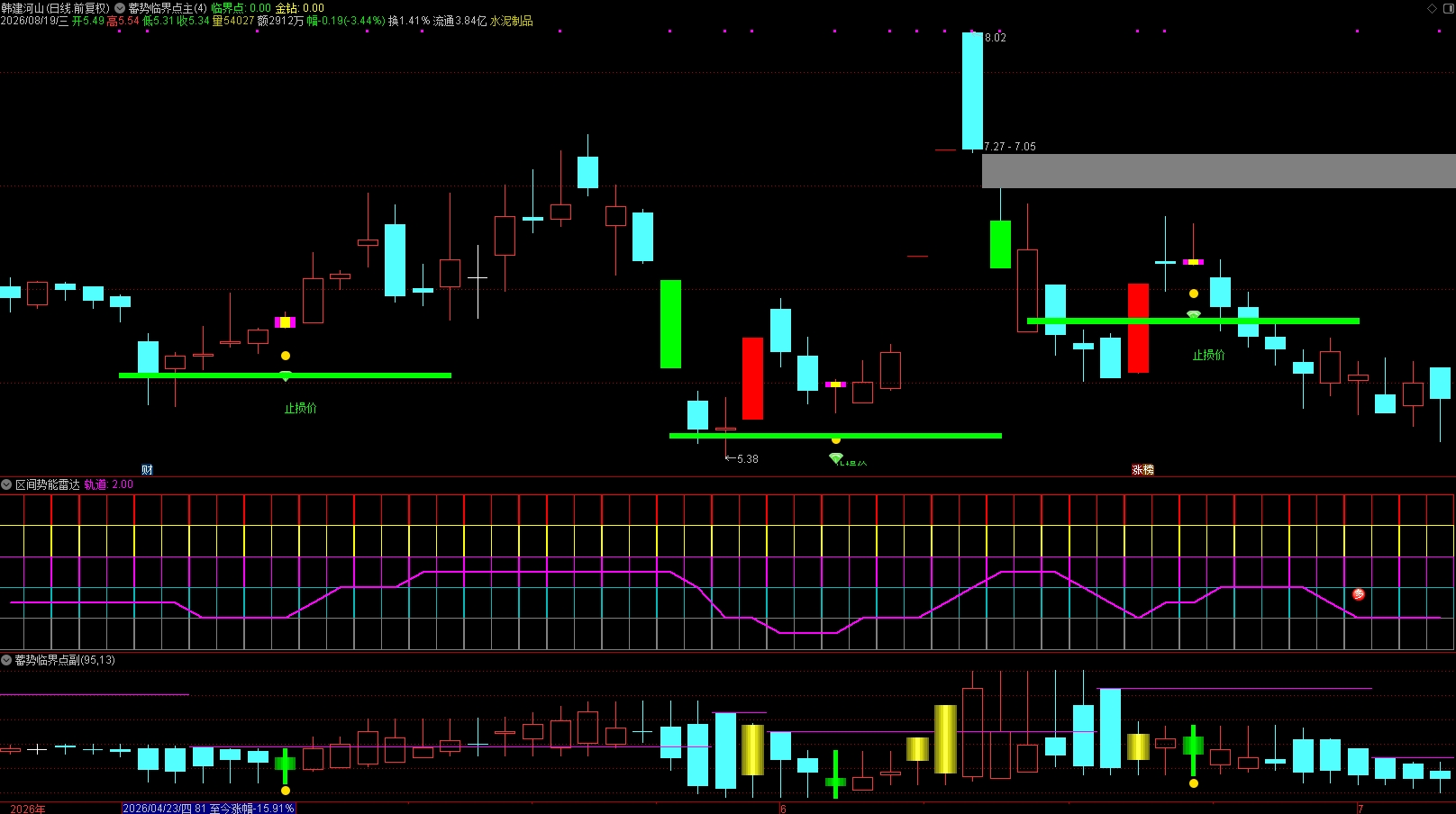This screenshot has height=814, width=1456.
Task: Click the tall cyan candle at 8.02 high
Action: [972, 91]
